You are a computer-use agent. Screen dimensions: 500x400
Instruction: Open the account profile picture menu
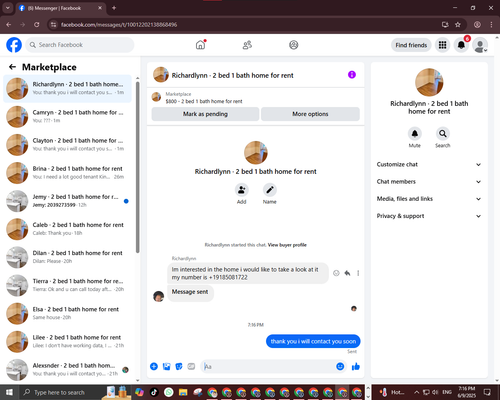point(480,45)
